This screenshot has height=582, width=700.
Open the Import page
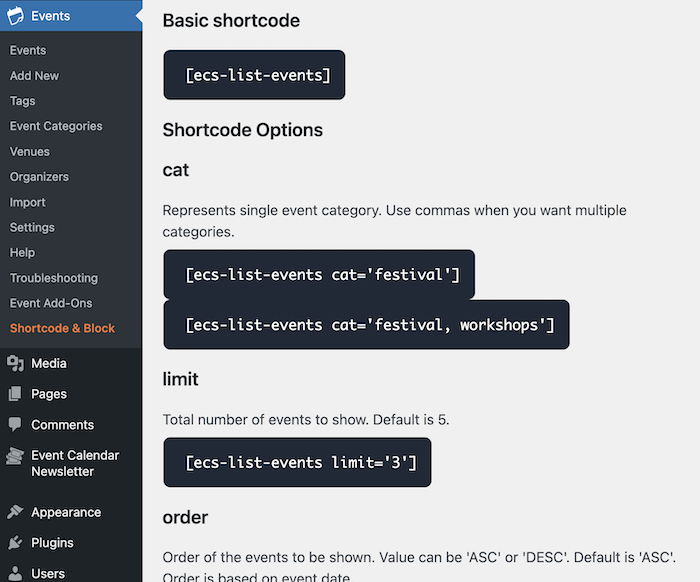click(28, 202)
